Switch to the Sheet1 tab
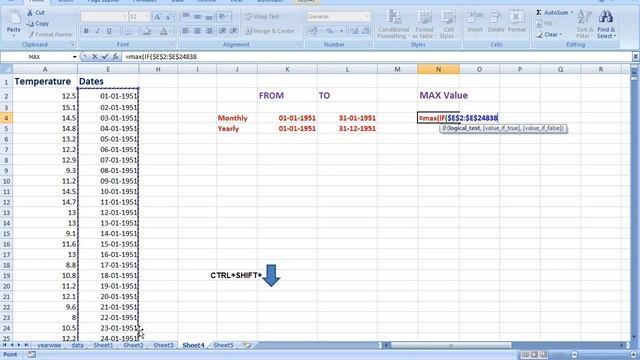 point(103,345)
